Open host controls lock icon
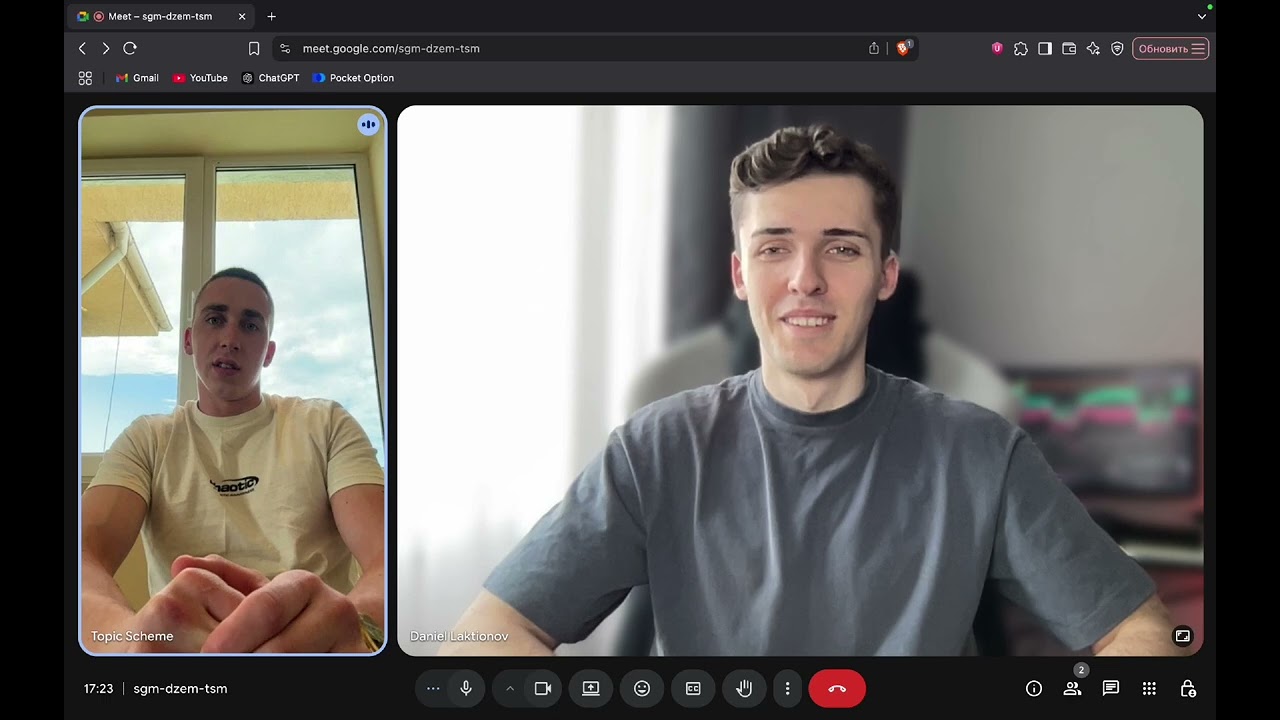This screenshot has width=1280, height=720. click(x=1188, y=688)
